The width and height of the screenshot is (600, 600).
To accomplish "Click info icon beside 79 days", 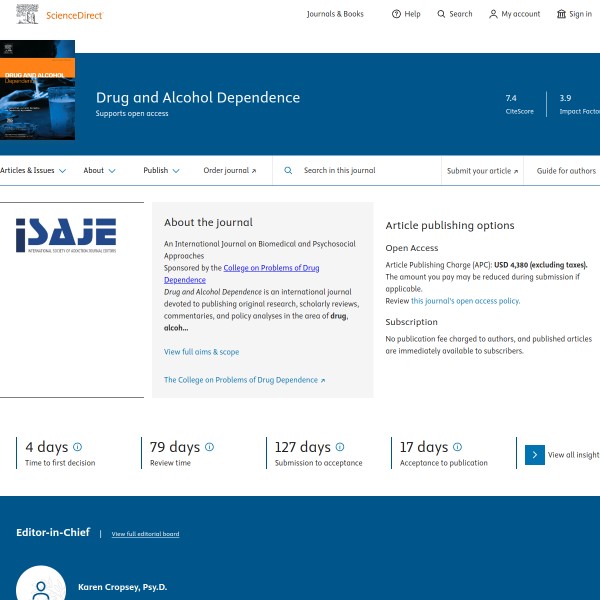I will [x=209, y=447].
